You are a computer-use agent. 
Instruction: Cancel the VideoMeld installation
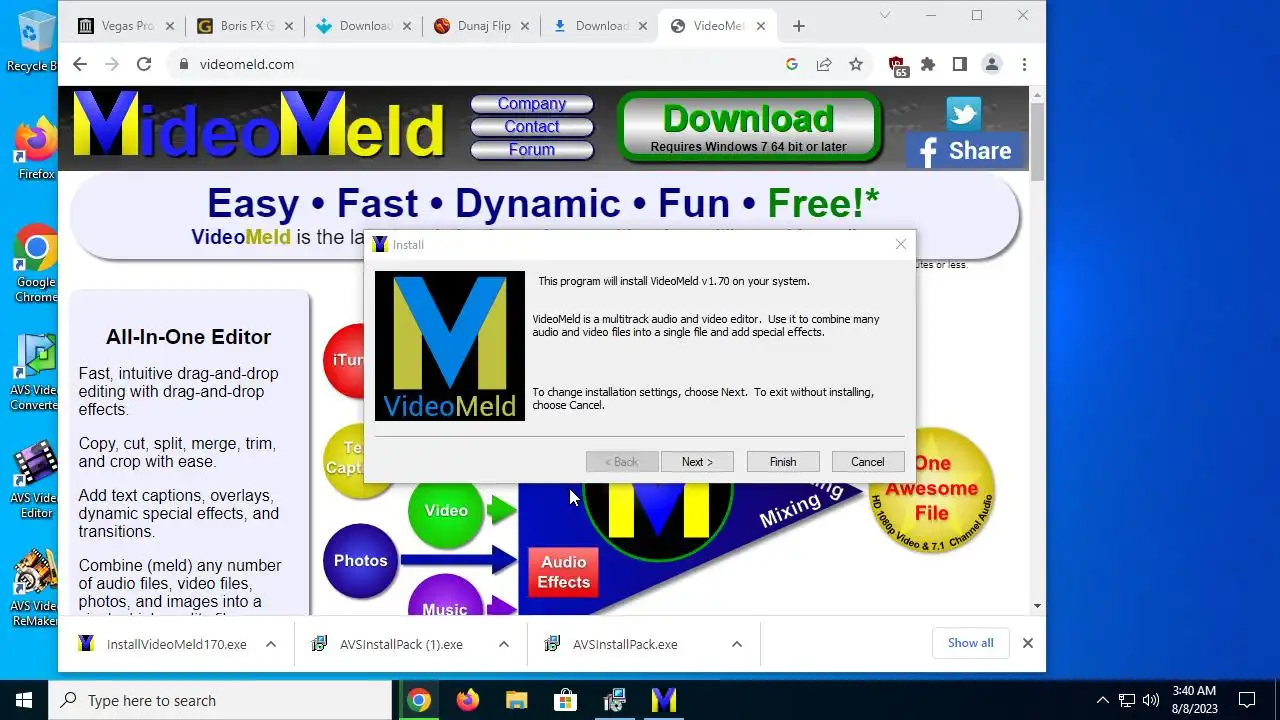pos(868,462)
